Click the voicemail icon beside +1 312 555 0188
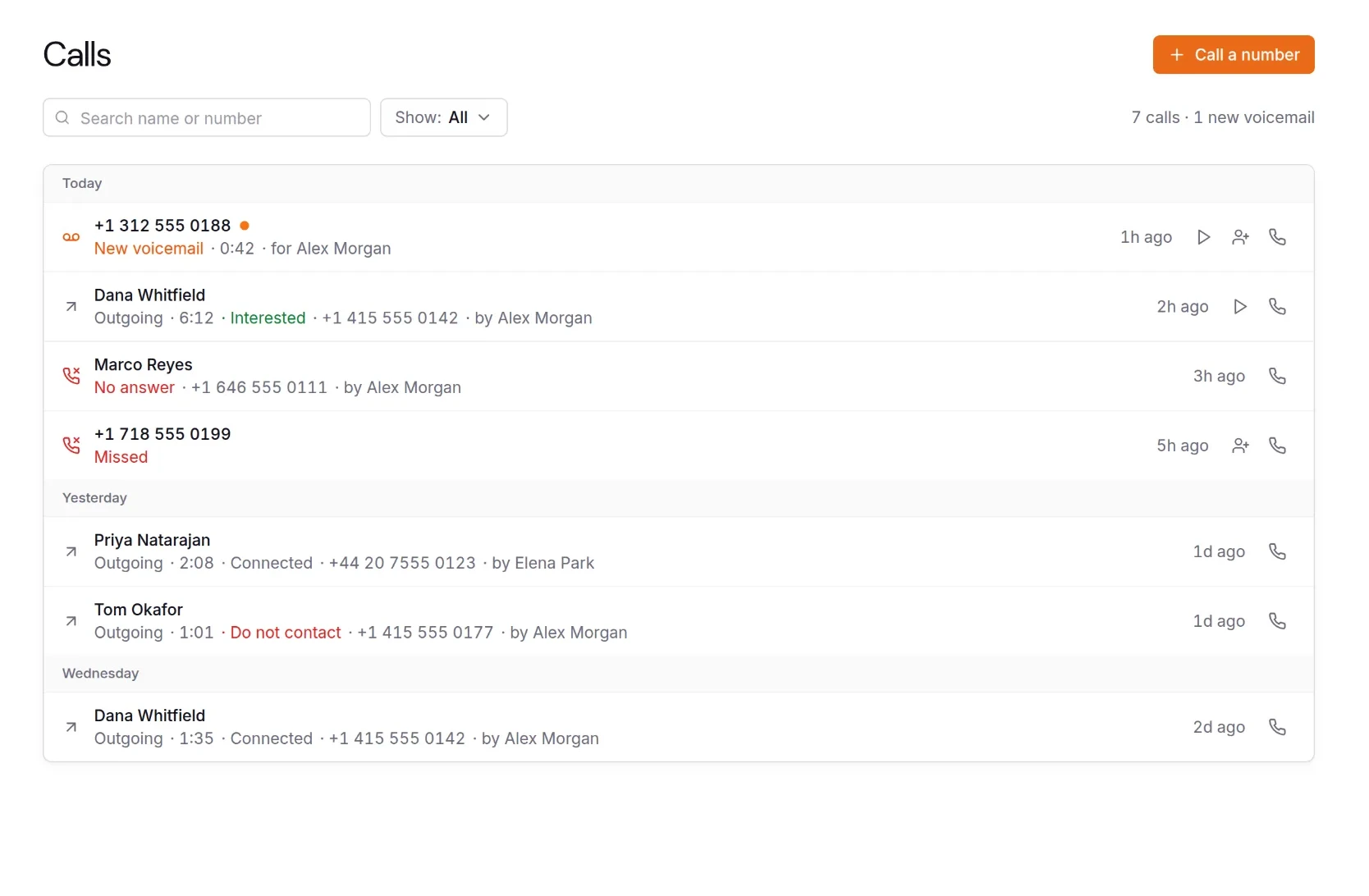Viewport: 1369px width, 896px height. pyautogui.click(x=71, y=237)
